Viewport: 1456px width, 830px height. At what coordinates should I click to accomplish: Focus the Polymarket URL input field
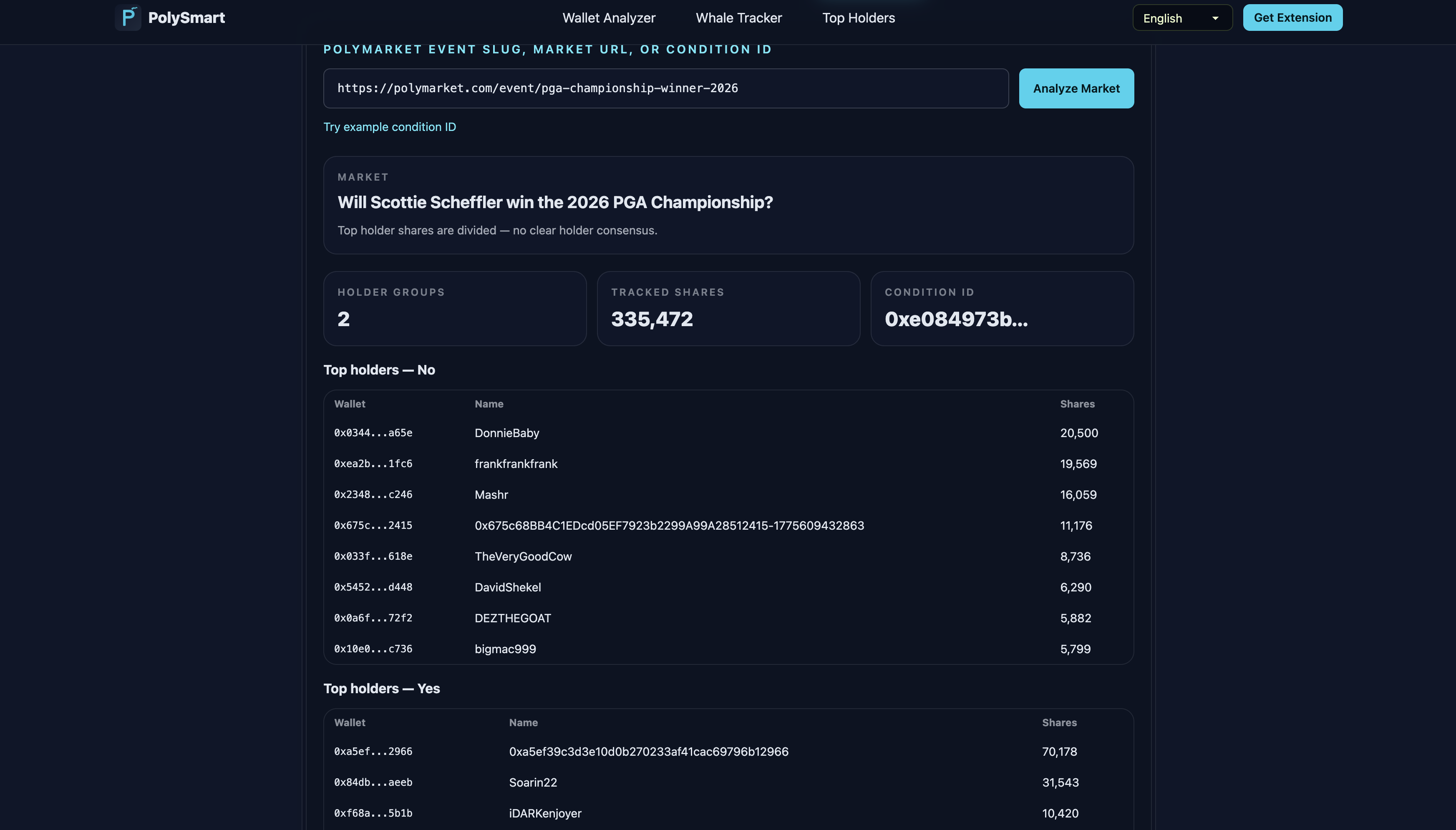coord(666,88)
